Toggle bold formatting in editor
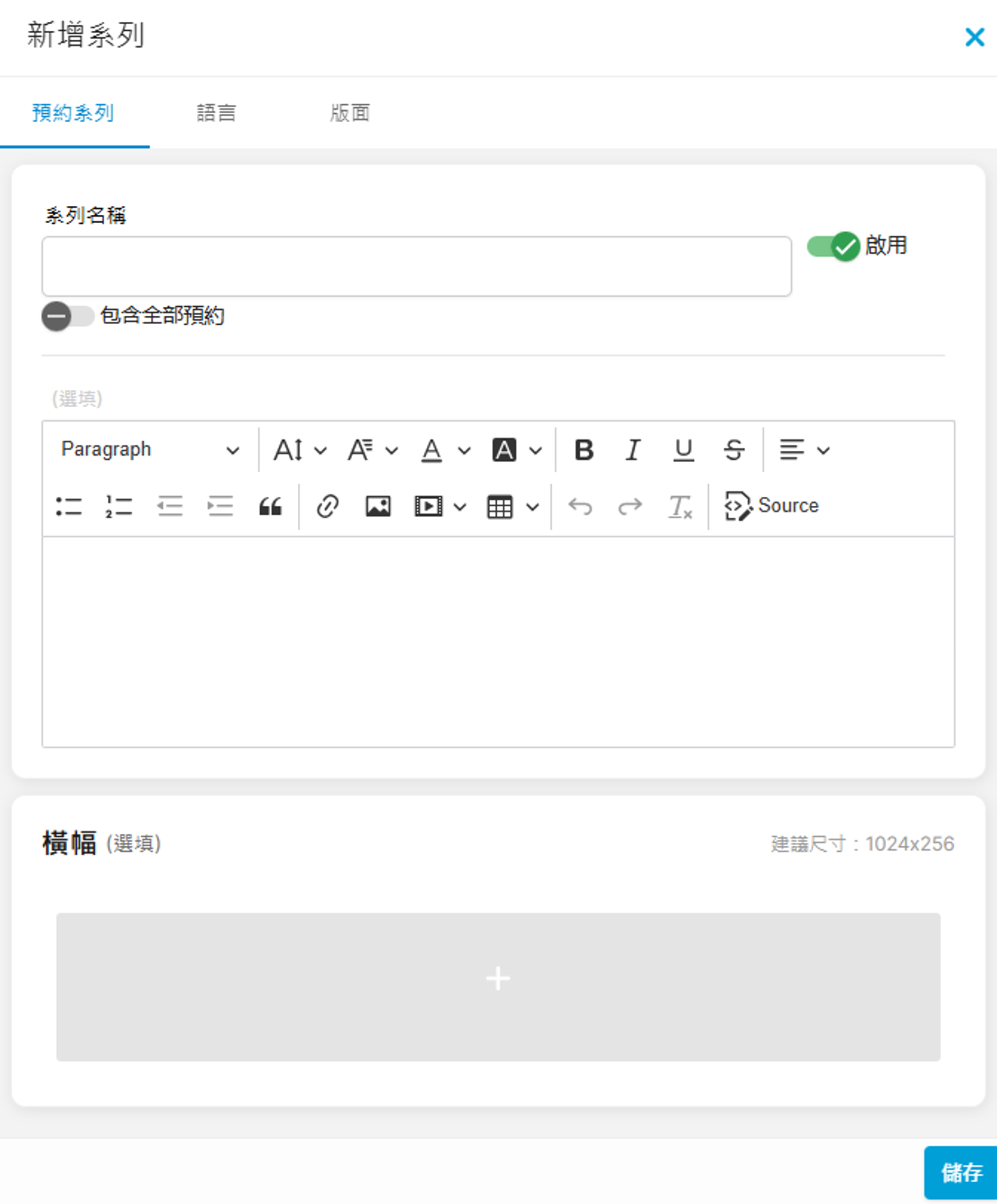The width and height of the screenshot is (997, 1204). click(x=584, y=450)
